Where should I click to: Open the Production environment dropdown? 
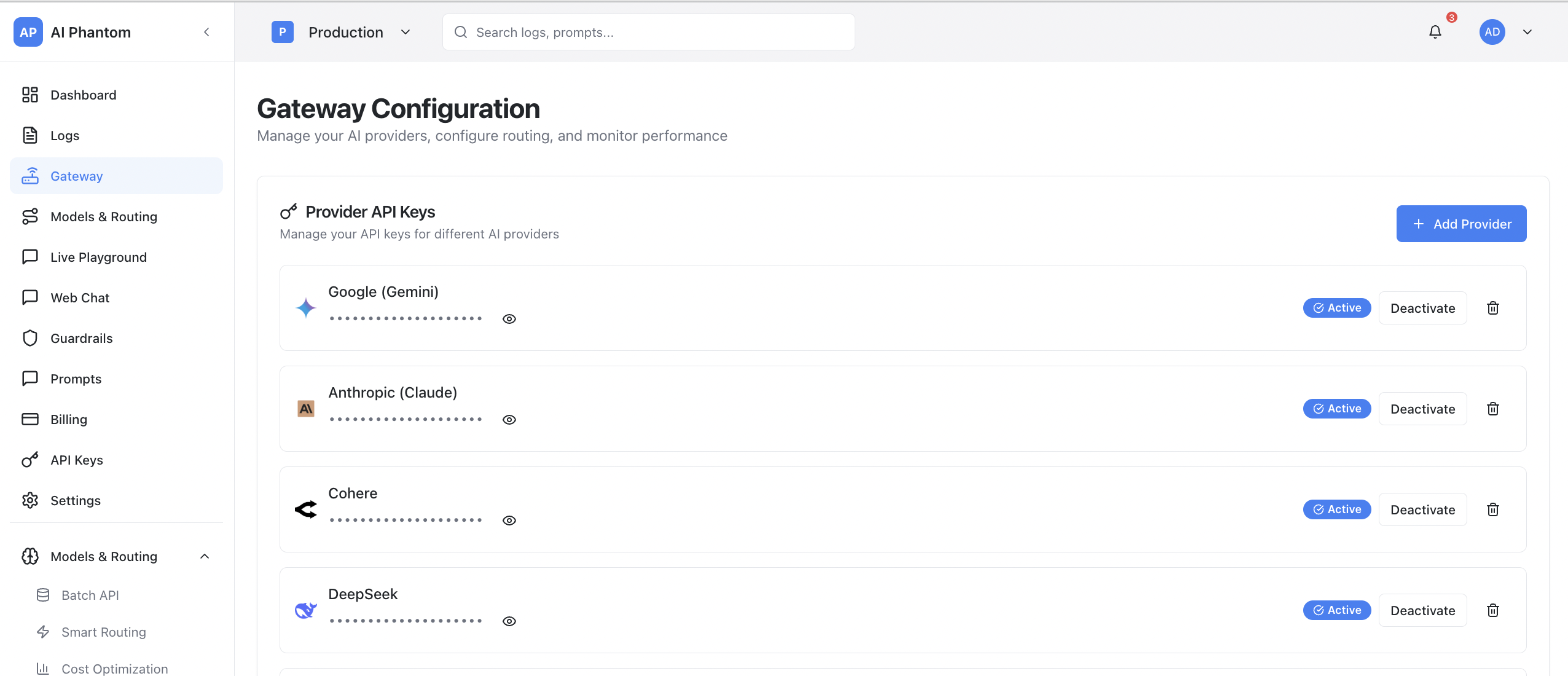[406, 32]
